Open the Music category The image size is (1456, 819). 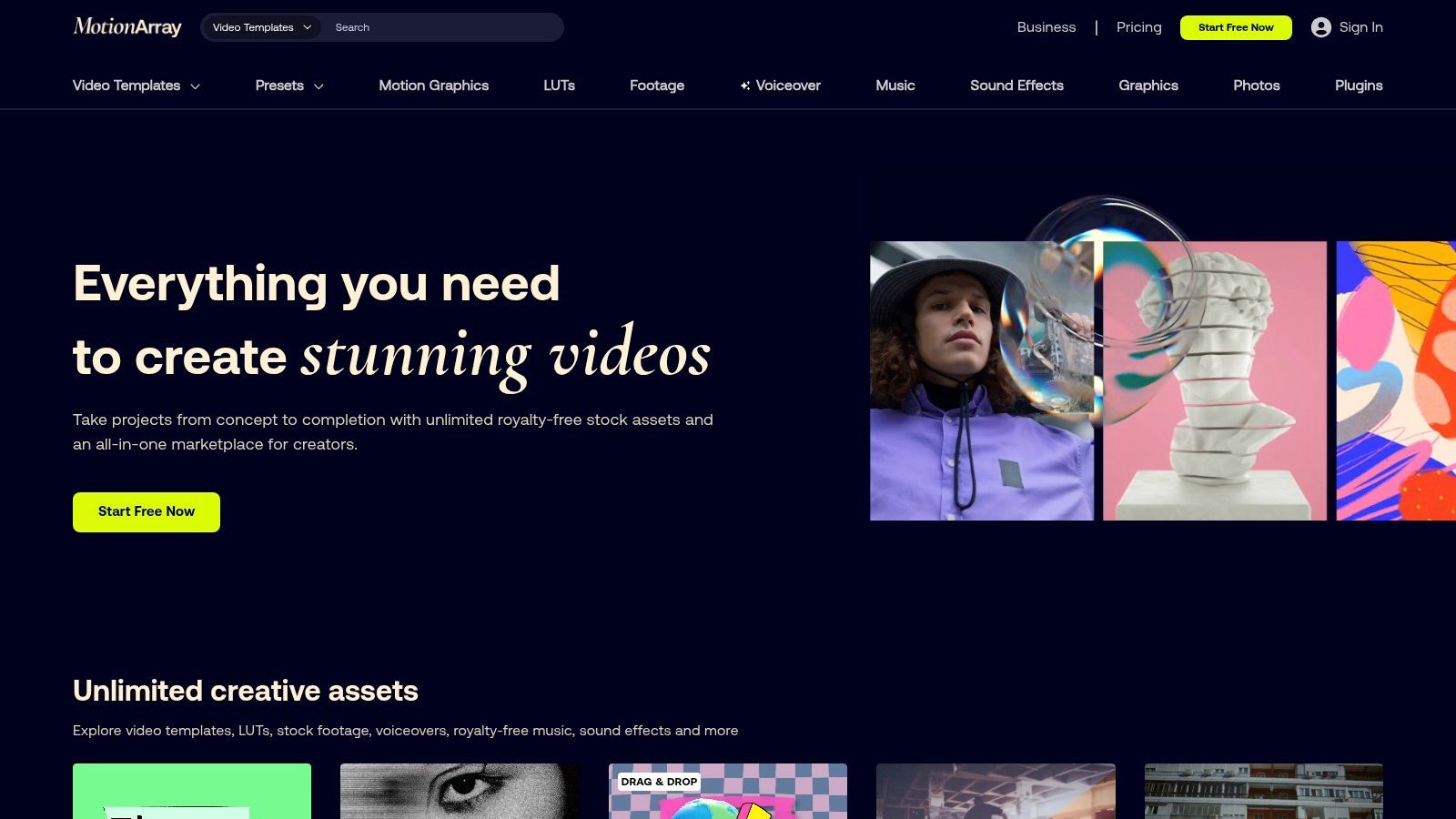[895, 86]
